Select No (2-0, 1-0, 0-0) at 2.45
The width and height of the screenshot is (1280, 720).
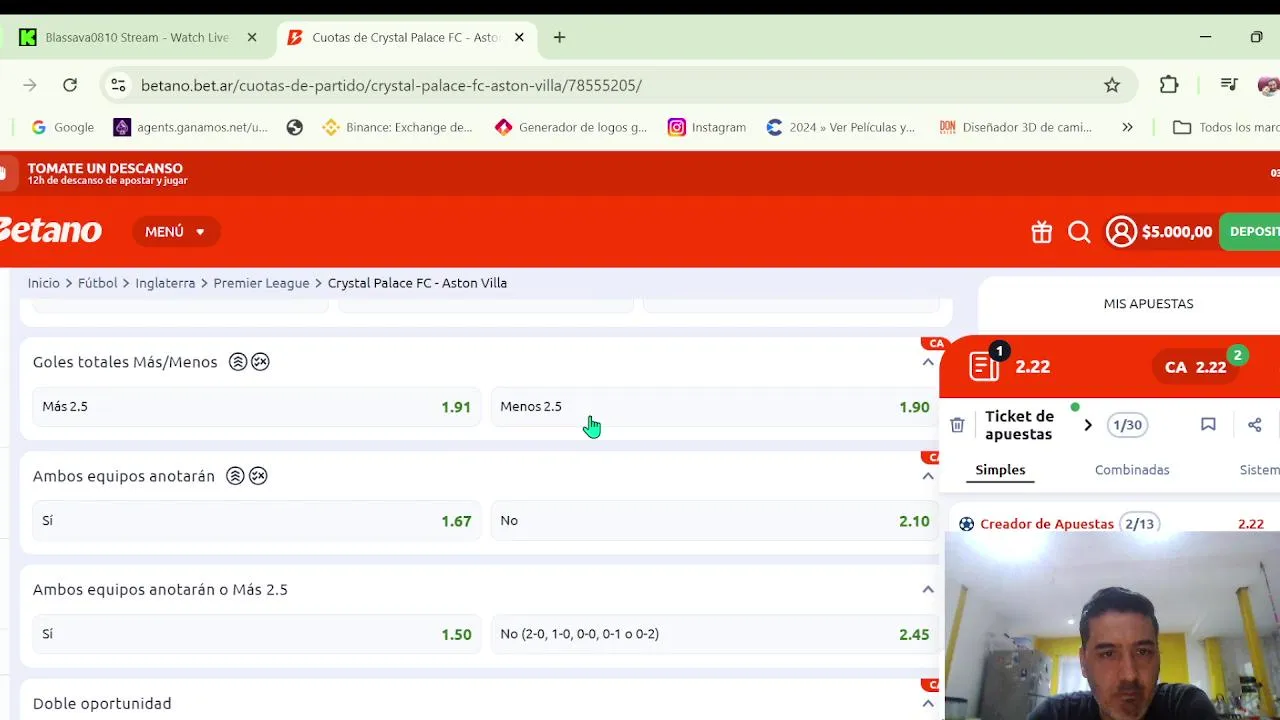(x=715, y=634)
